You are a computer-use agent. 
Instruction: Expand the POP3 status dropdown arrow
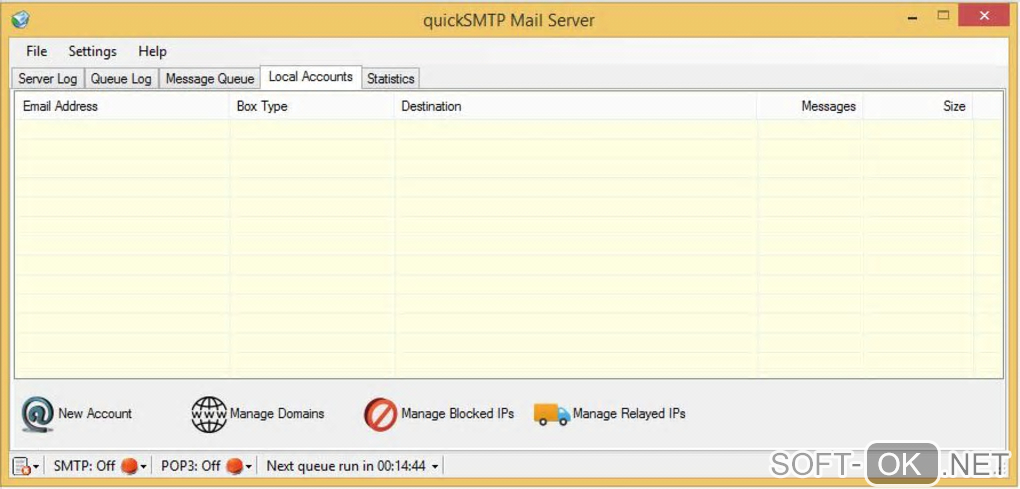[x=249, y=467]
